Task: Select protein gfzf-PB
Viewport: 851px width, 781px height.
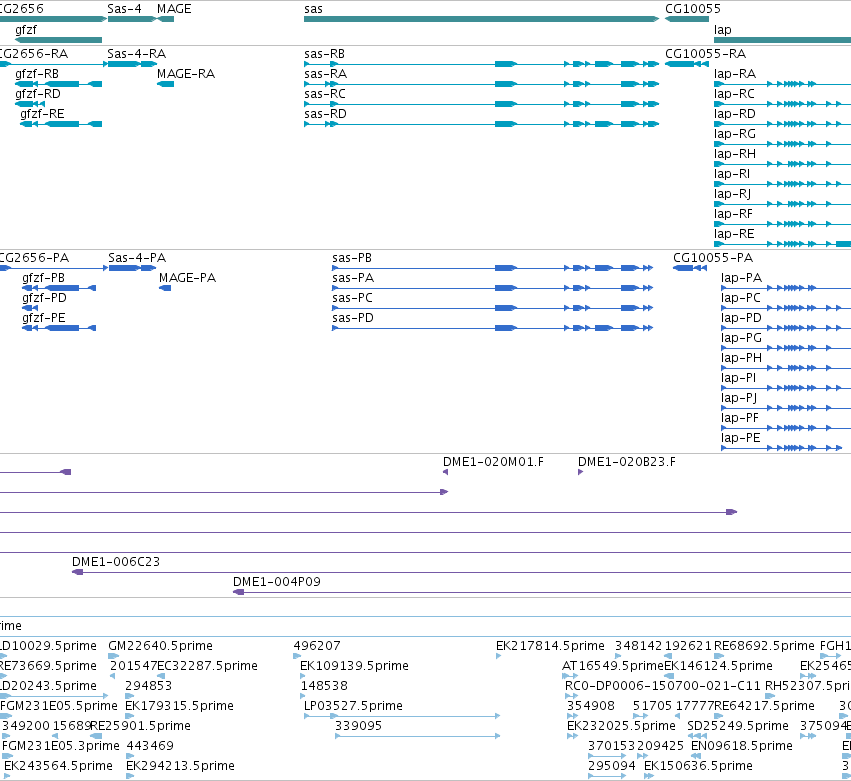Action: (59, 288)
